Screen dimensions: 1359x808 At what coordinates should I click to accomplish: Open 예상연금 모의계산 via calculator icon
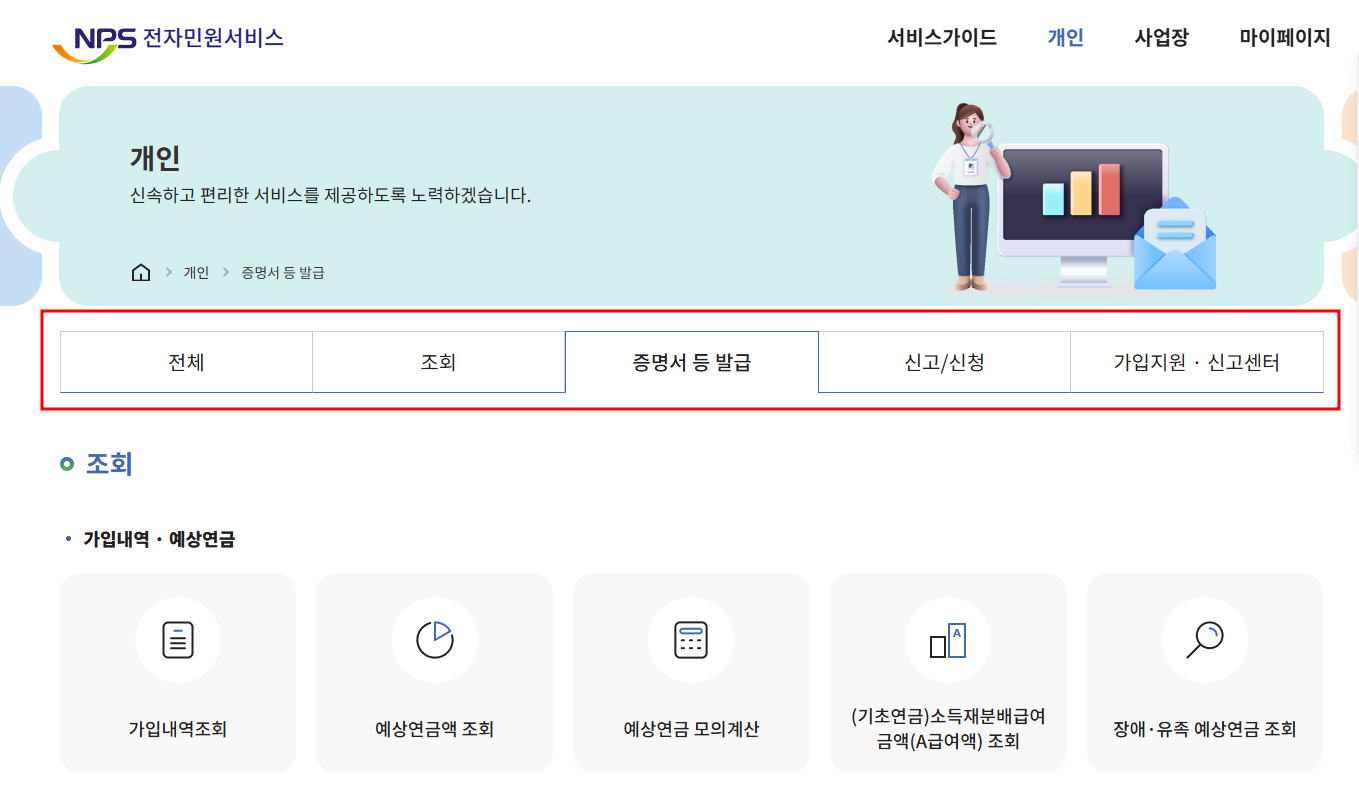pyautogui.click(x=691, y=640)
